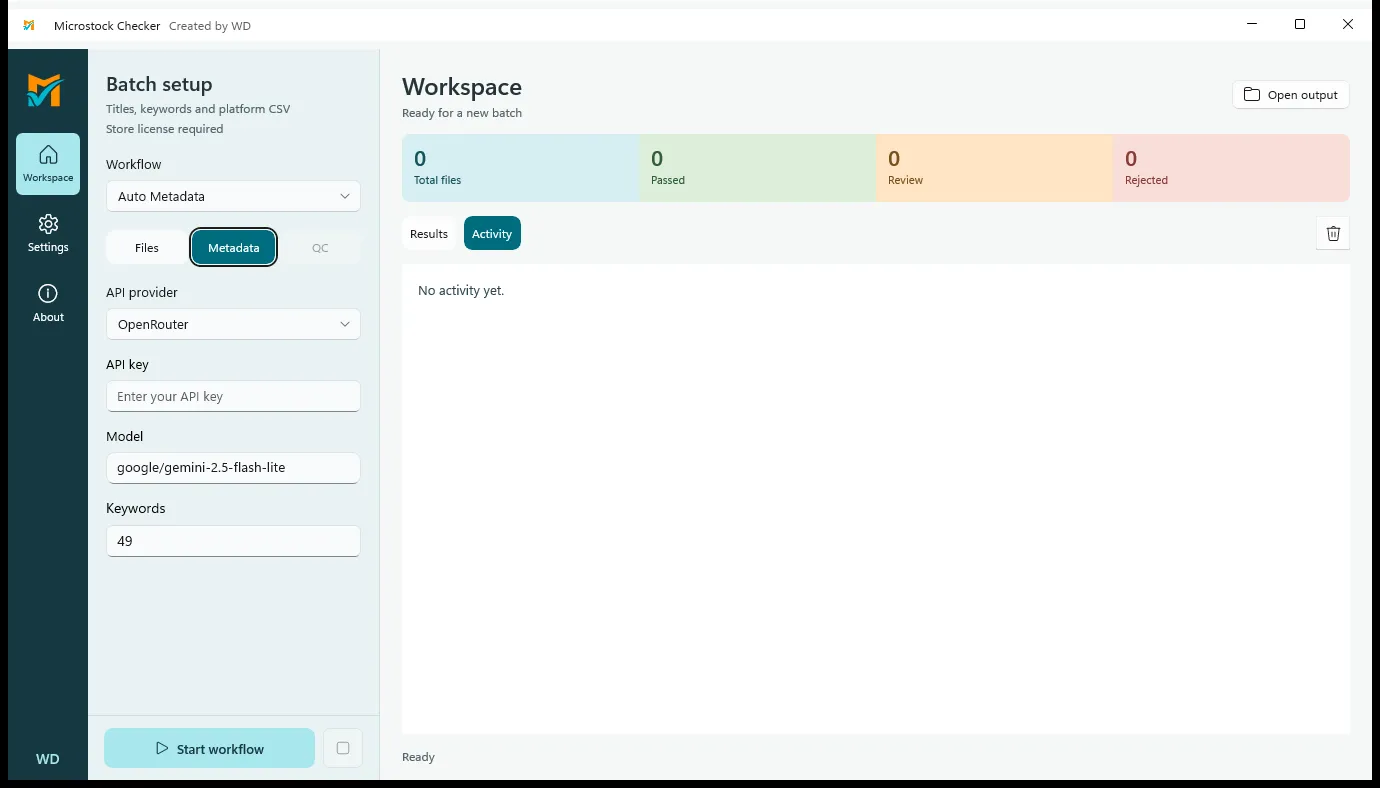Image resolution: width=1380 pixels, height=788 pixels.
Task: Minimize the application window
Action: 1252,25
